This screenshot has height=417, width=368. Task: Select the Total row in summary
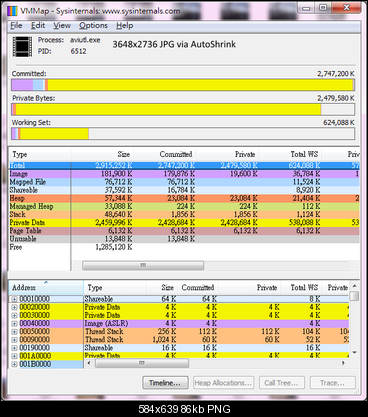click(x=184, y=166)
